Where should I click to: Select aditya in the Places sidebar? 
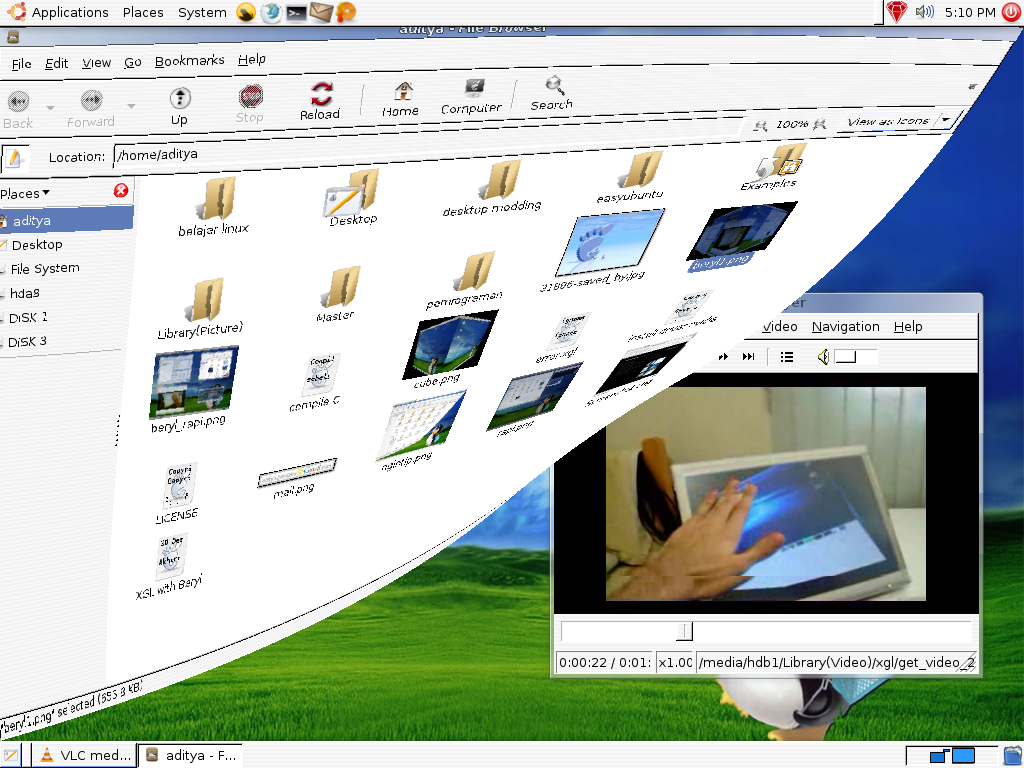(x=67, y=220)
